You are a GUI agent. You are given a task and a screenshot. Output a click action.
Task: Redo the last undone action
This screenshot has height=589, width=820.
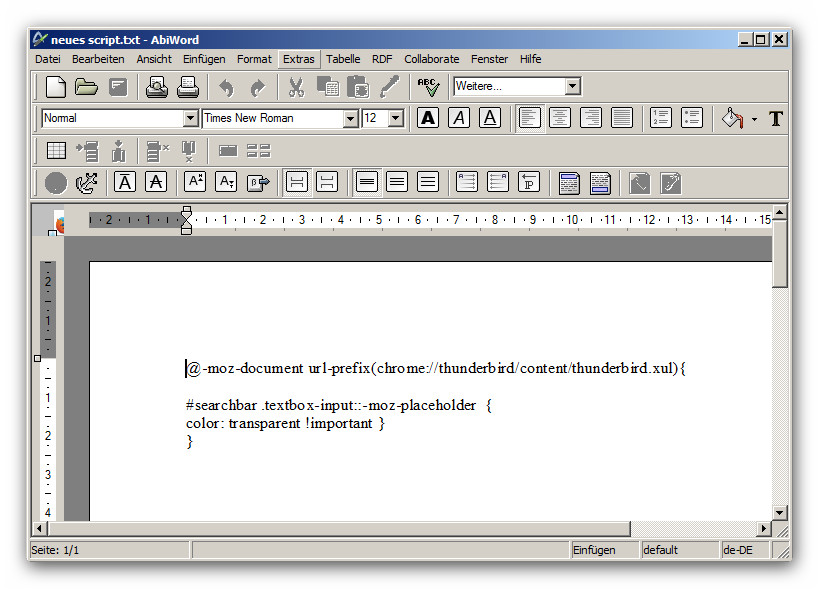257,87
